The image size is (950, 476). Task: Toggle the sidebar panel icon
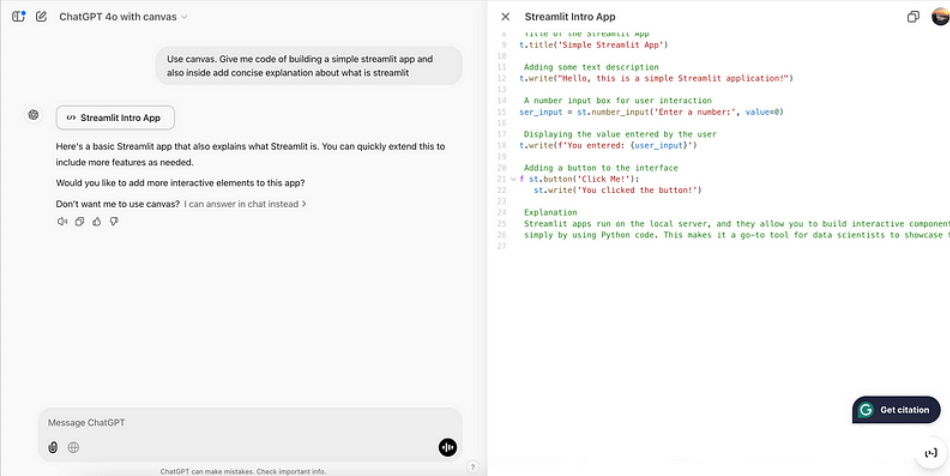(18, 17)
